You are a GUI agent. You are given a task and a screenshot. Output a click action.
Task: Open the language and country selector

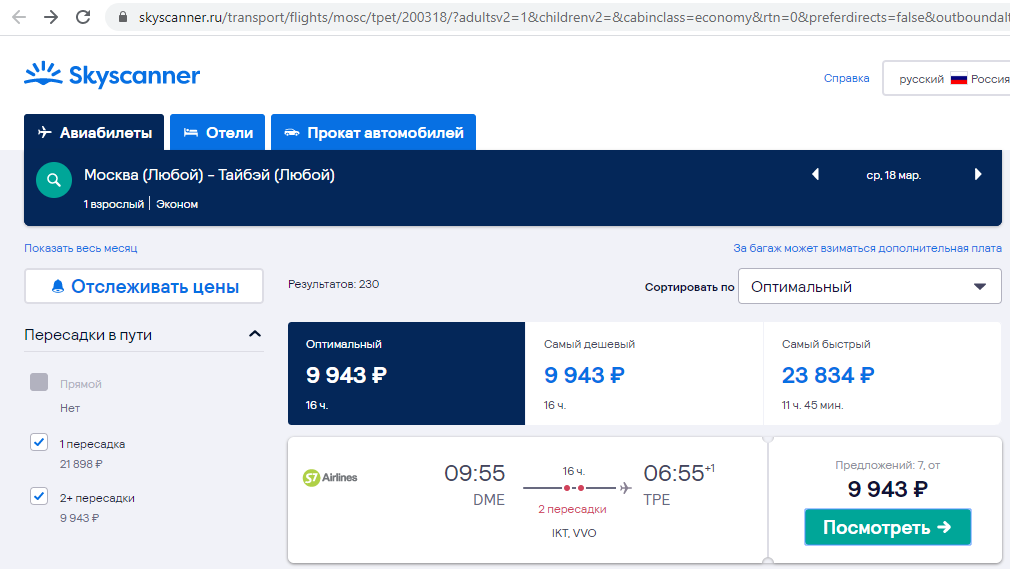click(945, 79)
